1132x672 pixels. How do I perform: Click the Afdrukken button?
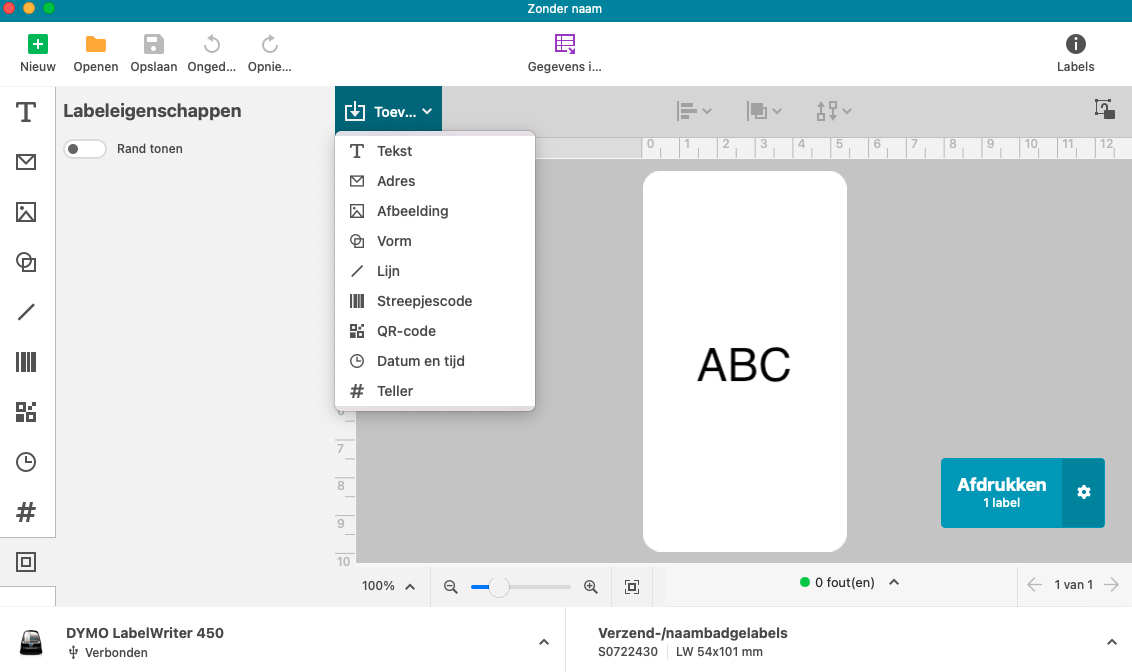pos(1001,492)
